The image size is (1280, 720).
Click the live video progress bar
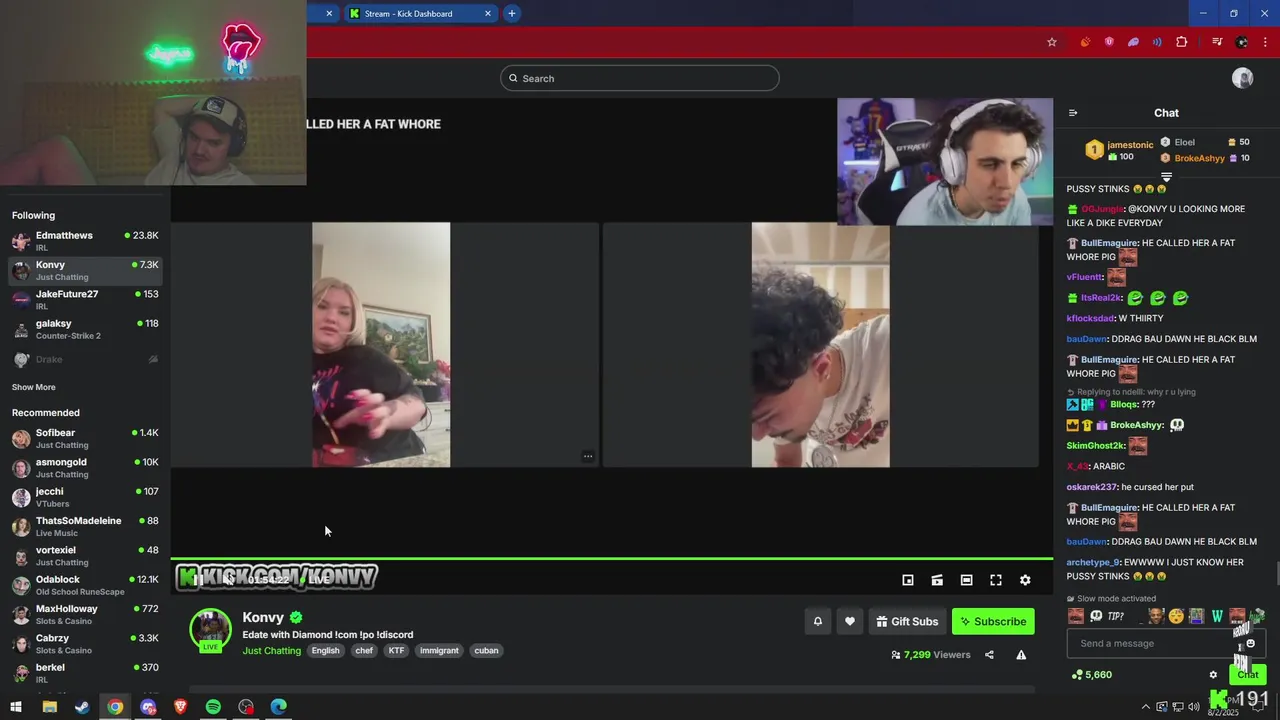tap(612, 558)
